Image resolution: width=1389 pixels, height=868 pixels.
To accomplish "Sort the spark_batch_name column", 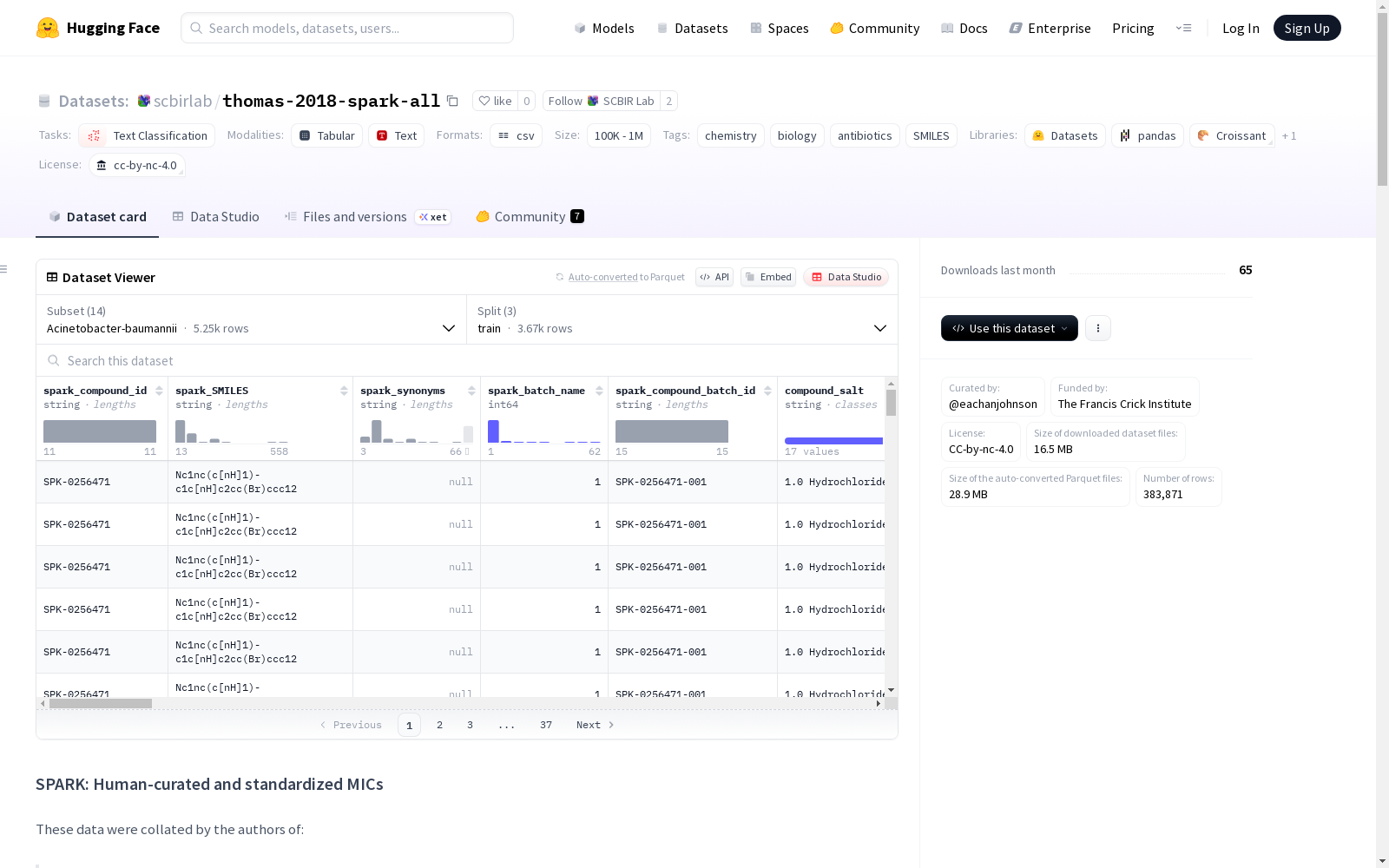I will [599, 391].
